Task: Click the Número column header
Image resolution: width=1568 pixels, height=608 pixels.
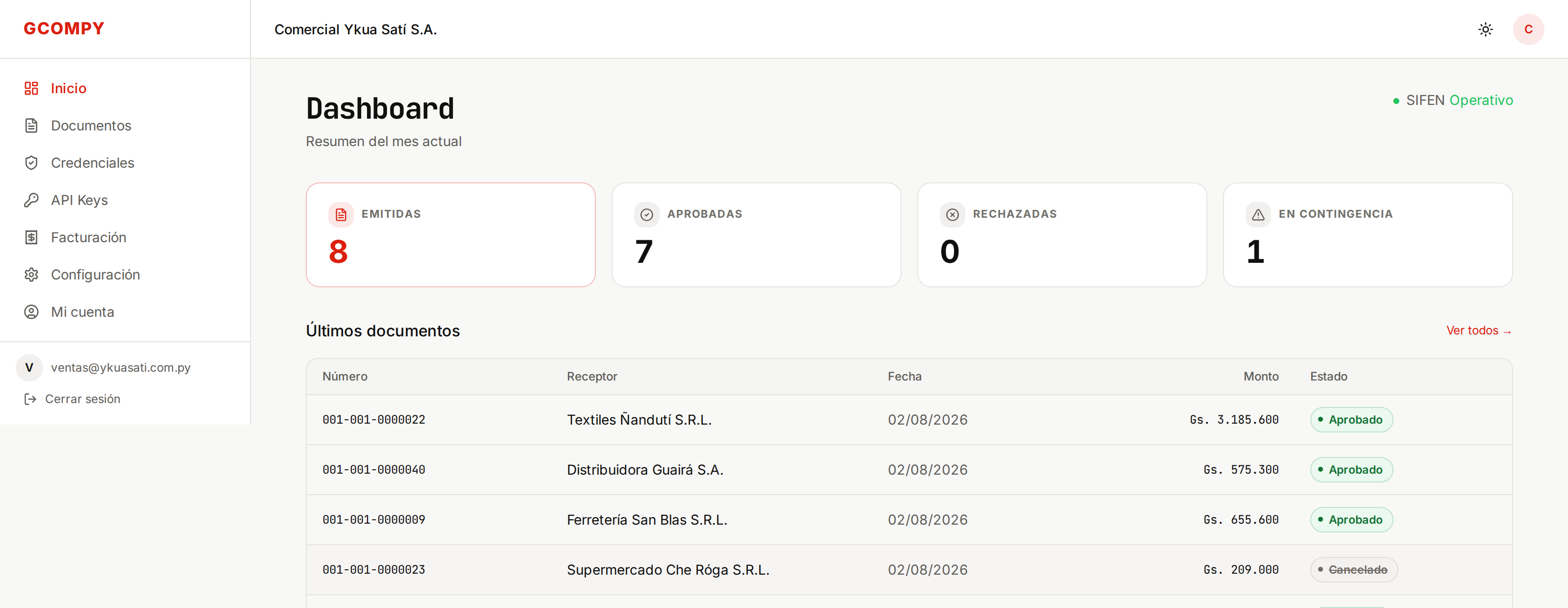Action: tap(344, 377)
